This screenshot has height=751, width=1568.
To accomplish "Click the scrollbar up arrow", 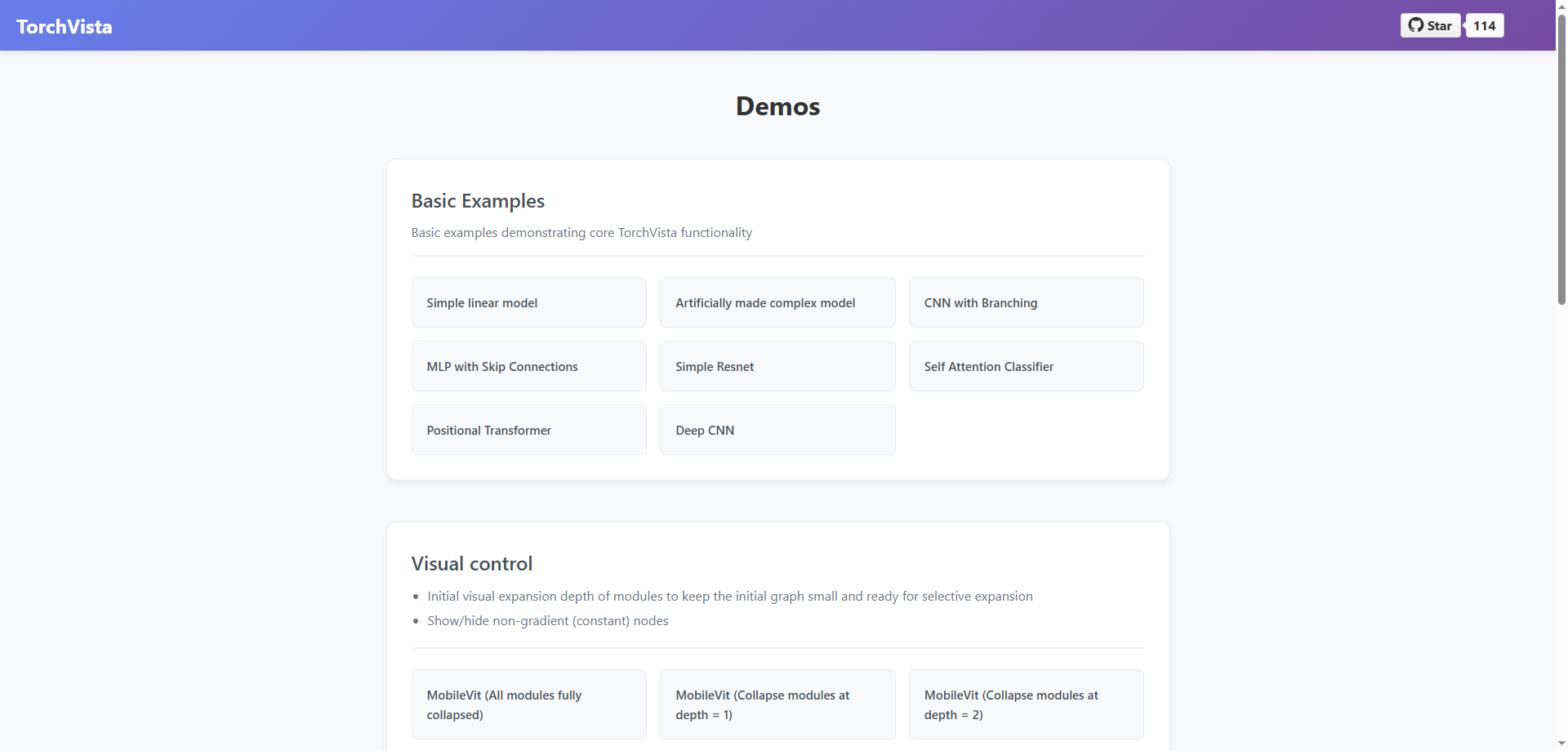I will click(1561, 5).
